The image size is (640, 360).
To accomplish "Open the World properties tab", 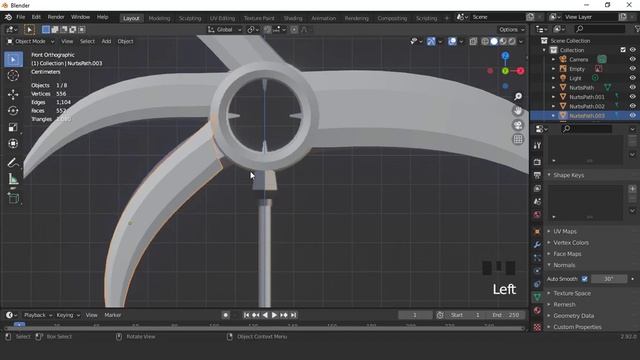I will [x=537, y=214].
